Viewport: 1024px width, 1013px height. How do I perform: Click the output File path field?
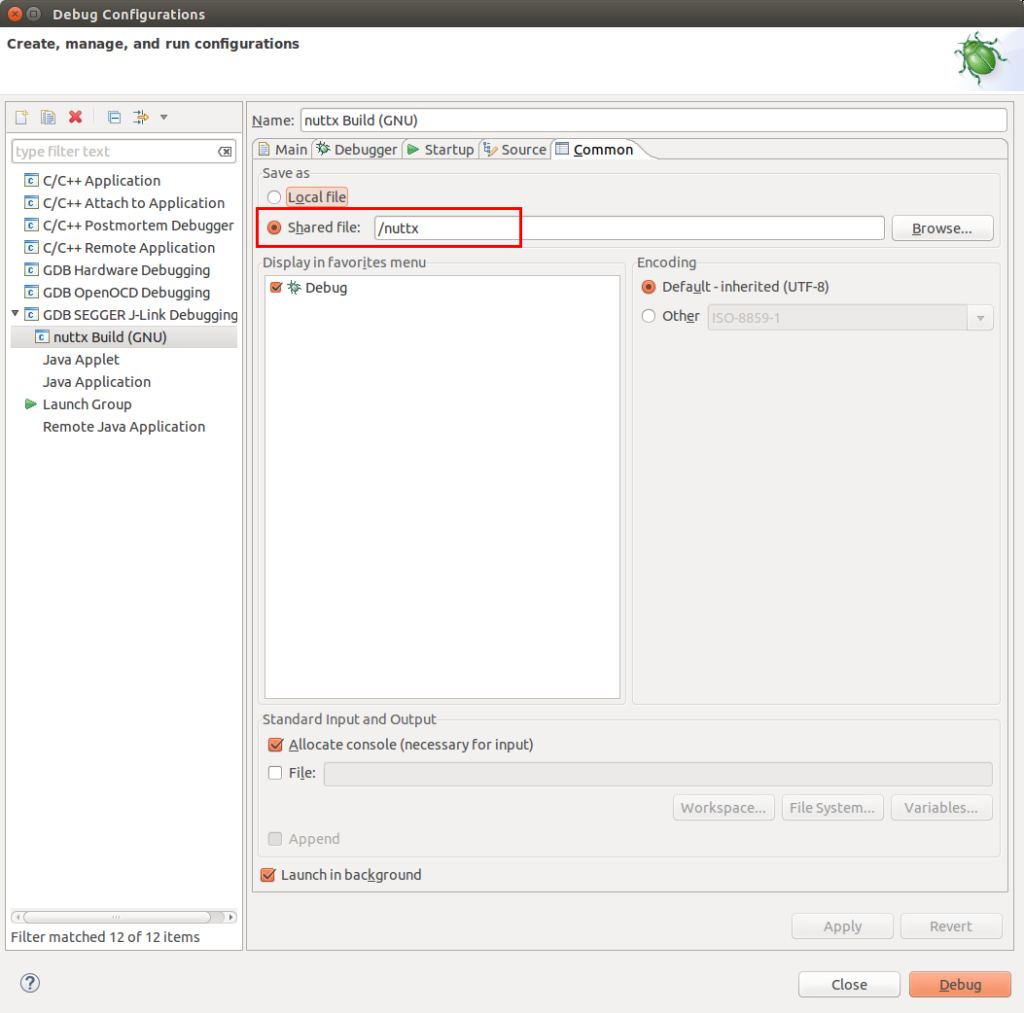[658, 773]
